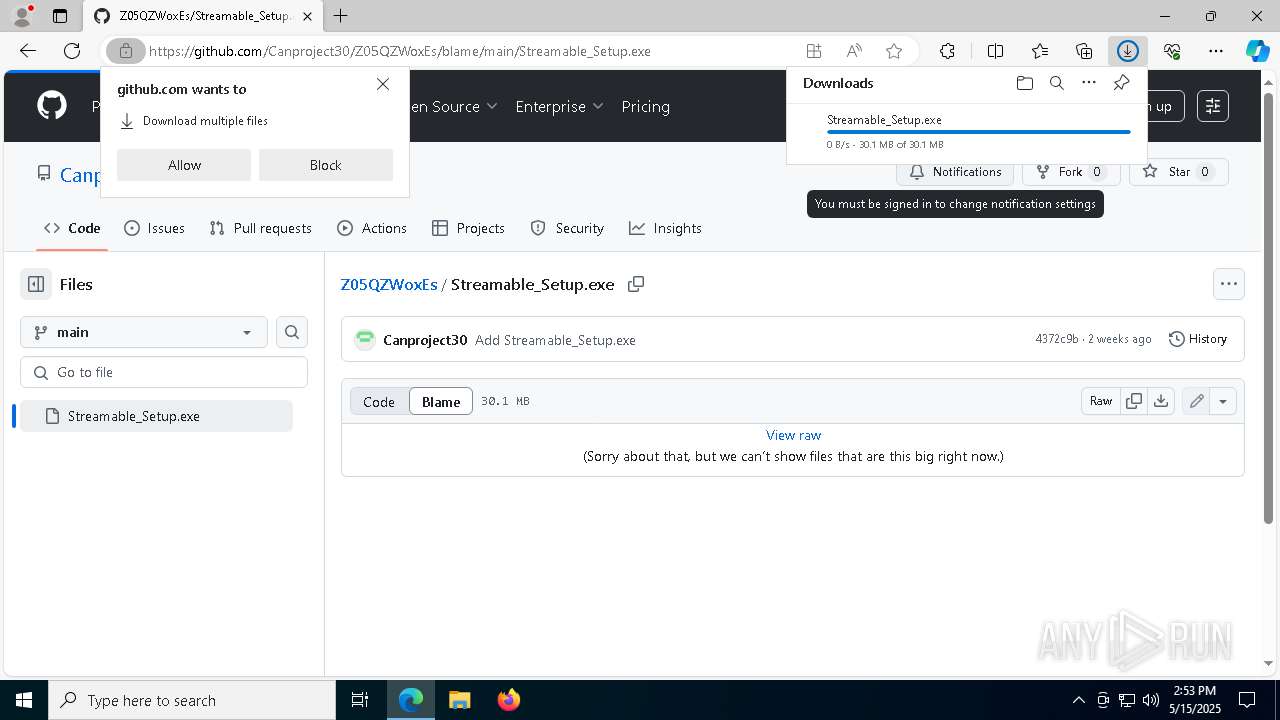Open the Favorites list icon

(1040, 51)
